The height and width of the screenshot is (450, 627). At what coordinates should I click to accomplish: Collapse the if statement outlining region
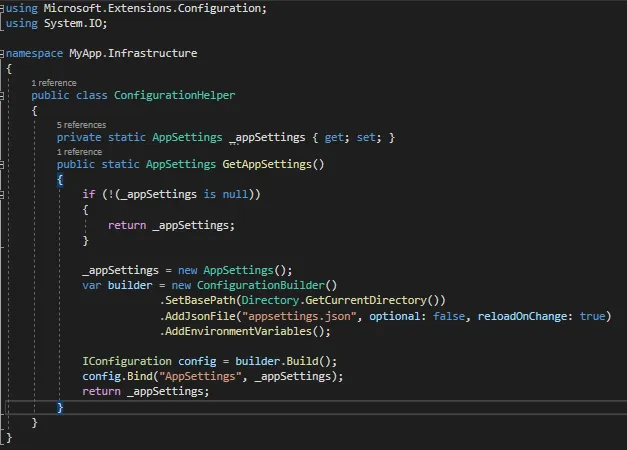pyautogui.click(x=2, y=195)
